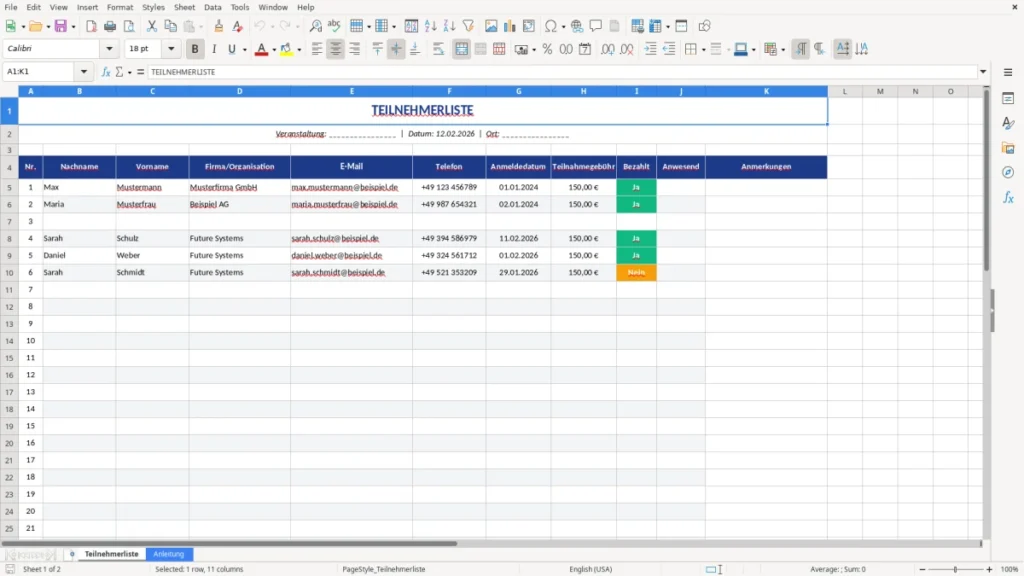Toggle Center Horizontally alignment
This screenshot has height=576, width=1024.
click(x=336, y=49)
